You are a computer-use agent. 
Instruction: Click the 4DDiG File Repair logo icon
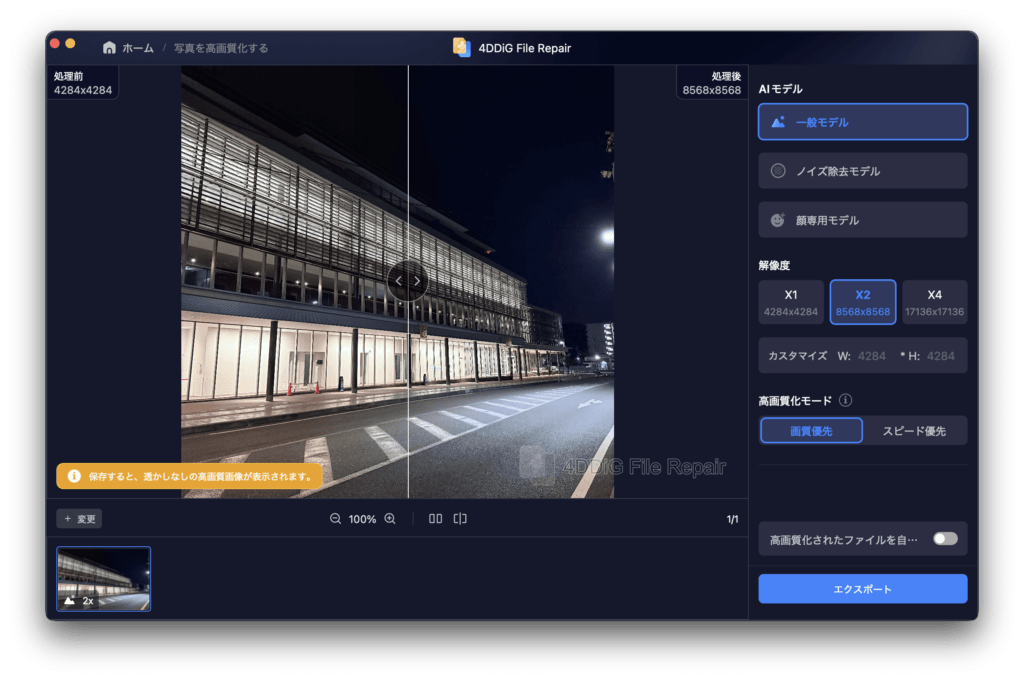point(462,47)
